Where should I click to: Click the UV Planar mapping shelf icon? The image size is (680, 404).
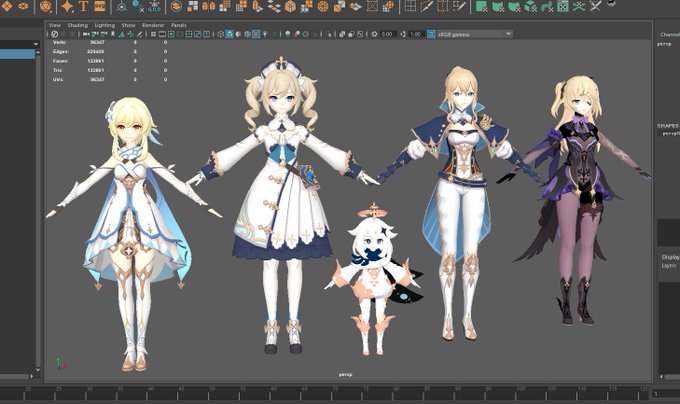point(481,6)
